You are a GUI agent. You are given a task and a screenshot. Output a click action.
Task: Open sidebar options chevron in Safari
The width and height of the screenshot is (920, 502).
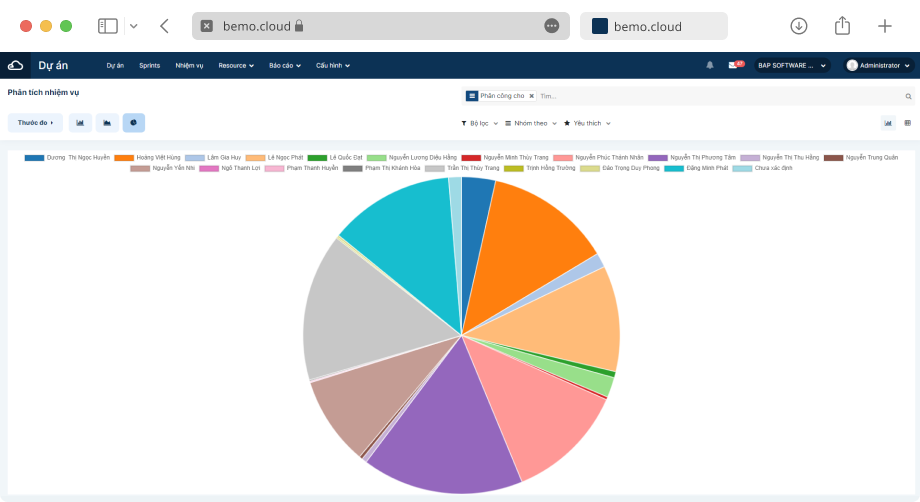134,26
